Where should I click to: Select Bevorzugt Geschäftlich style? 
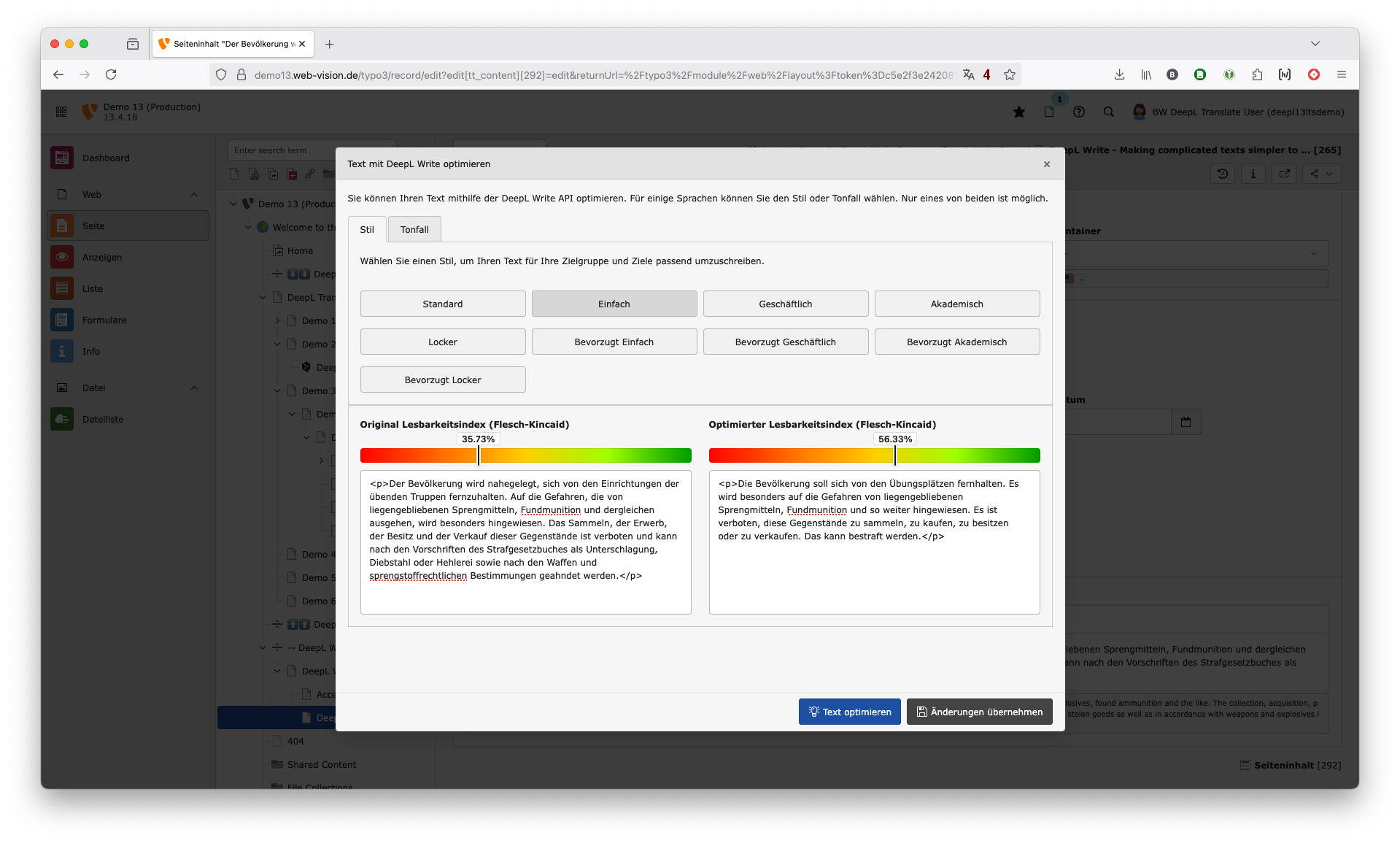pos(785,342)
